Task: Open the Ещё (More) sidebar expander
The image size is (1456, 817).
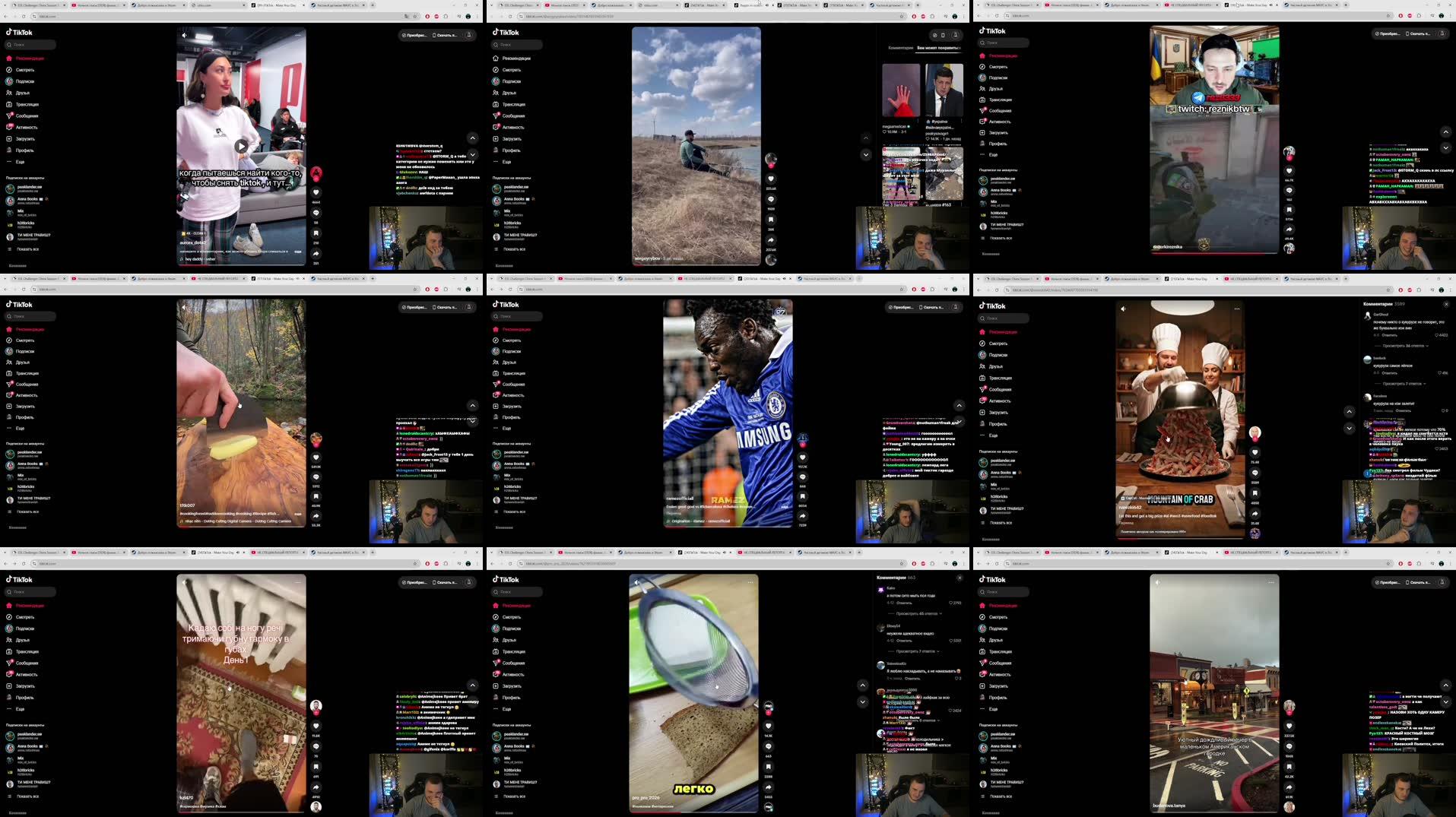Action: pos(993,435)
